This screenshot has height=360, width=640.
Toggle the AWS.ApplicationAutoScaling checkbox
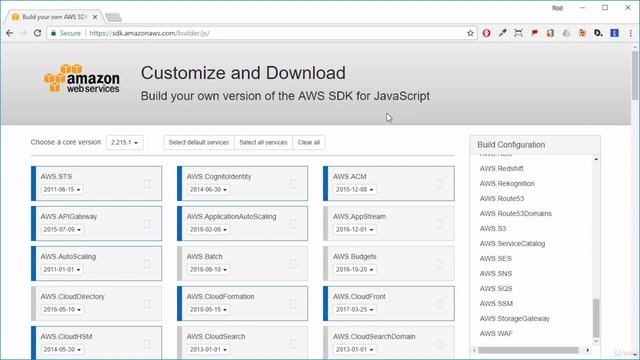coord(293,224)
